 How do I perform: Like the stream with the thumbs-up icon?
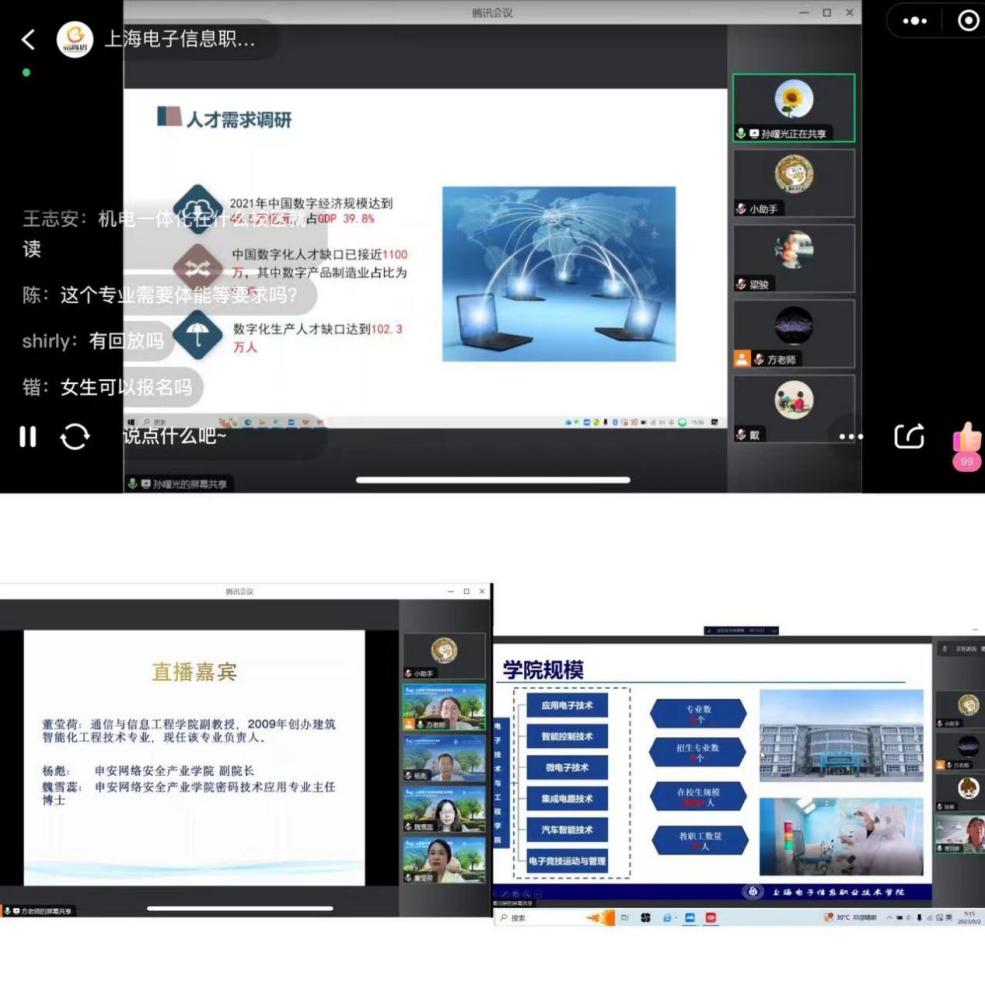967,437
